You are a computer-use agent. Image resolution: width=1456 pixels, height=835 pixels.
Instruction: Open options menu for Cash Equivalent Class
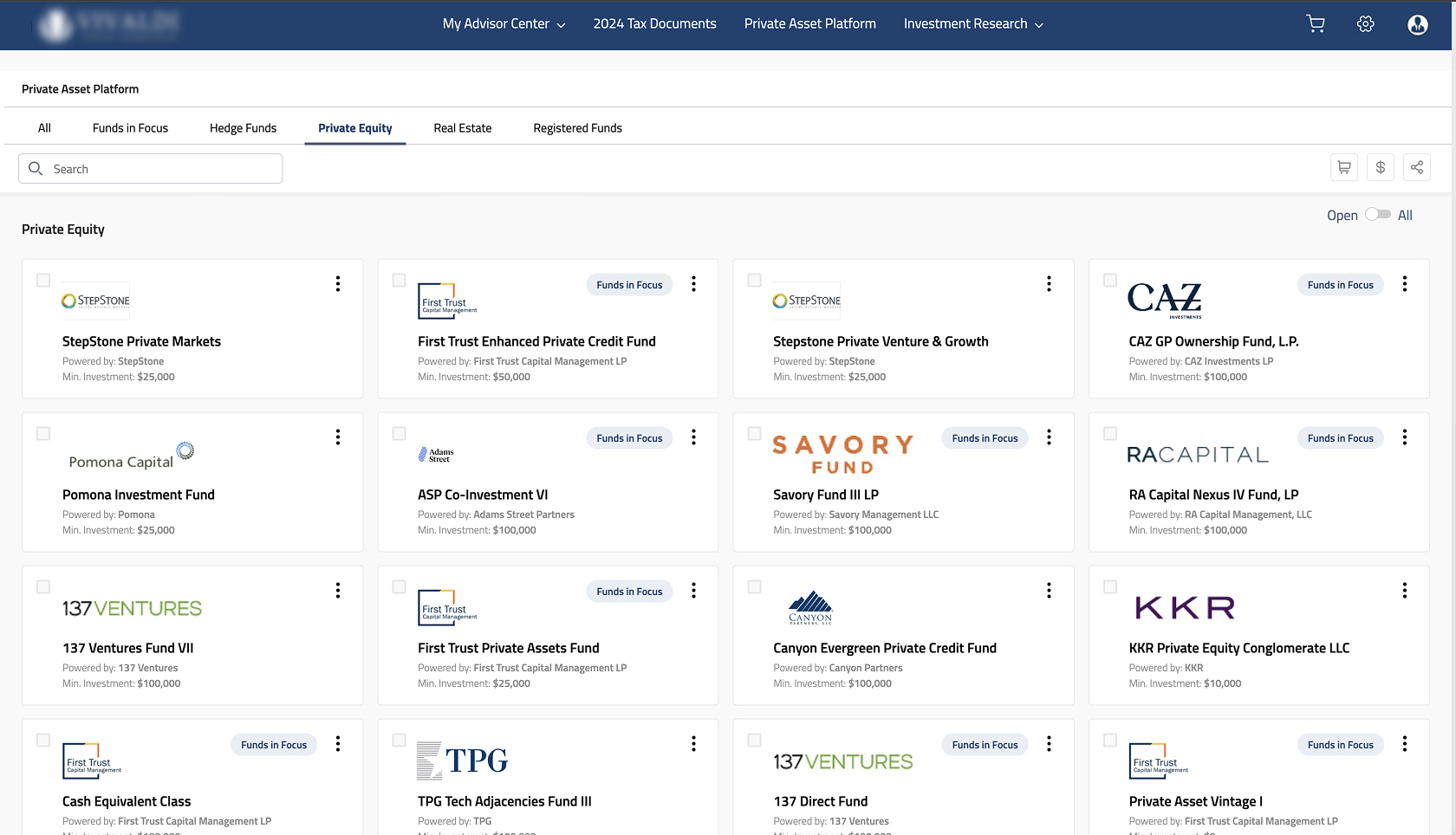click(x=338, y=743)
